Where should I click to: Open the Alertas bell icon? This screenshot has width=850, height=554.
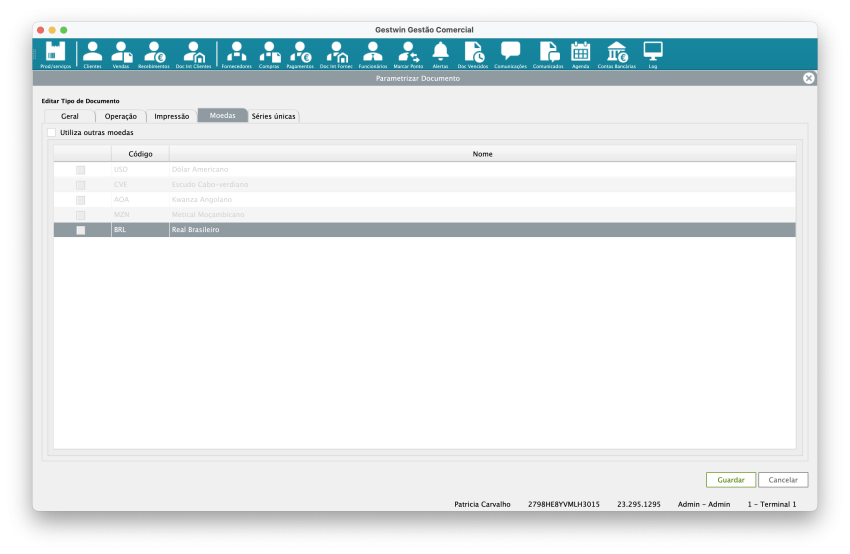coord(440,53)
